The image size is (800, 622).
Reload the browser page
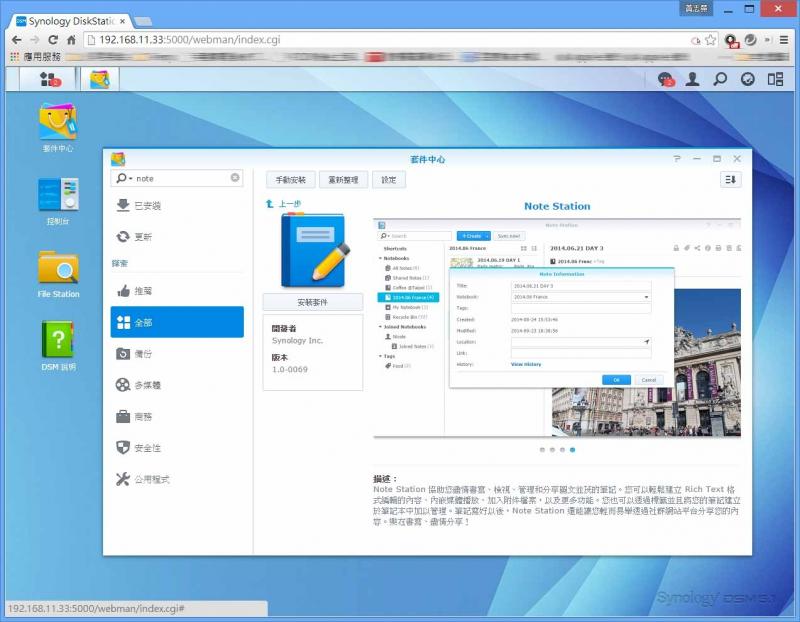coord(53,40)
